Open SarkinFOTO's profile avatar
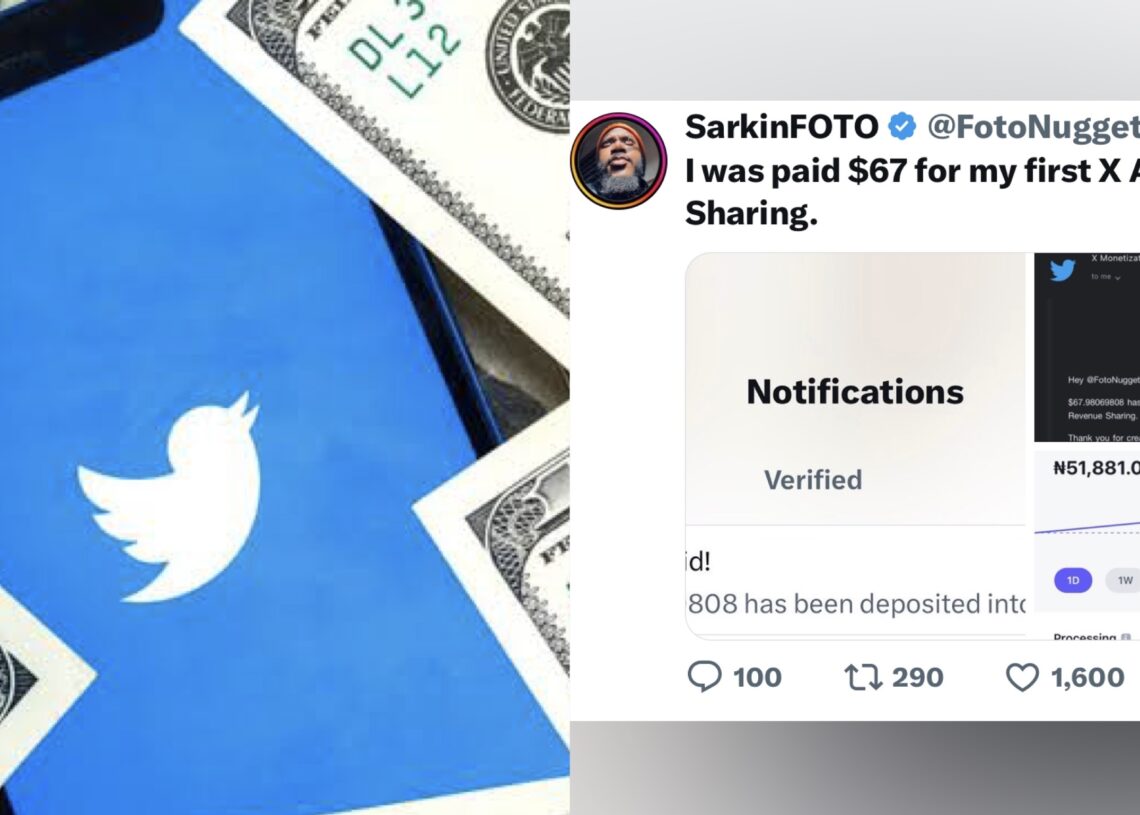 [619, 161]
